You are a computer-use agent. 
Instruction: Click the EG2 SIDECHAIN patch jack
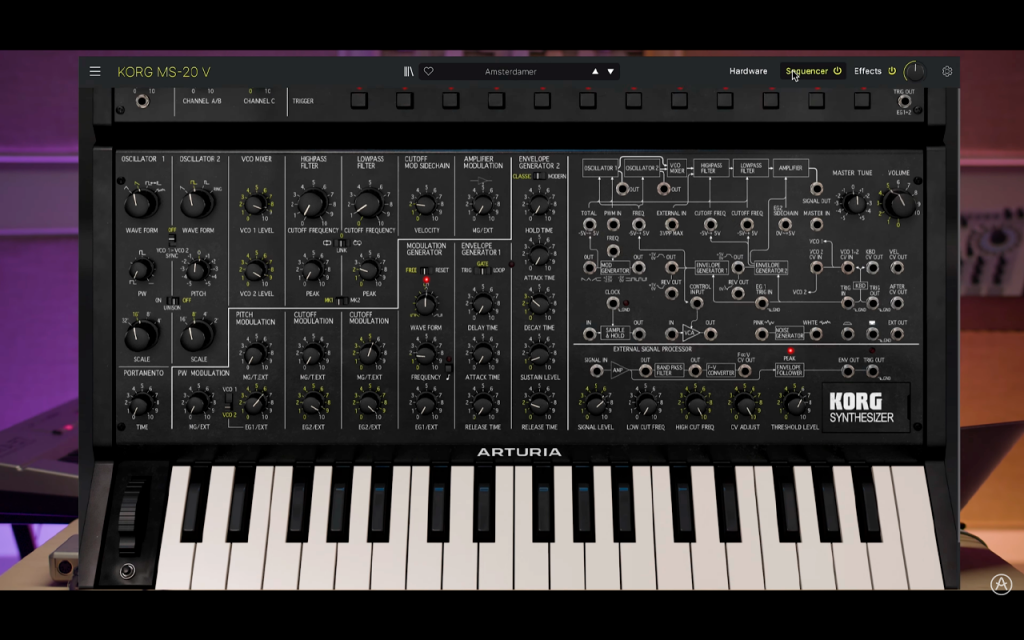785,224
